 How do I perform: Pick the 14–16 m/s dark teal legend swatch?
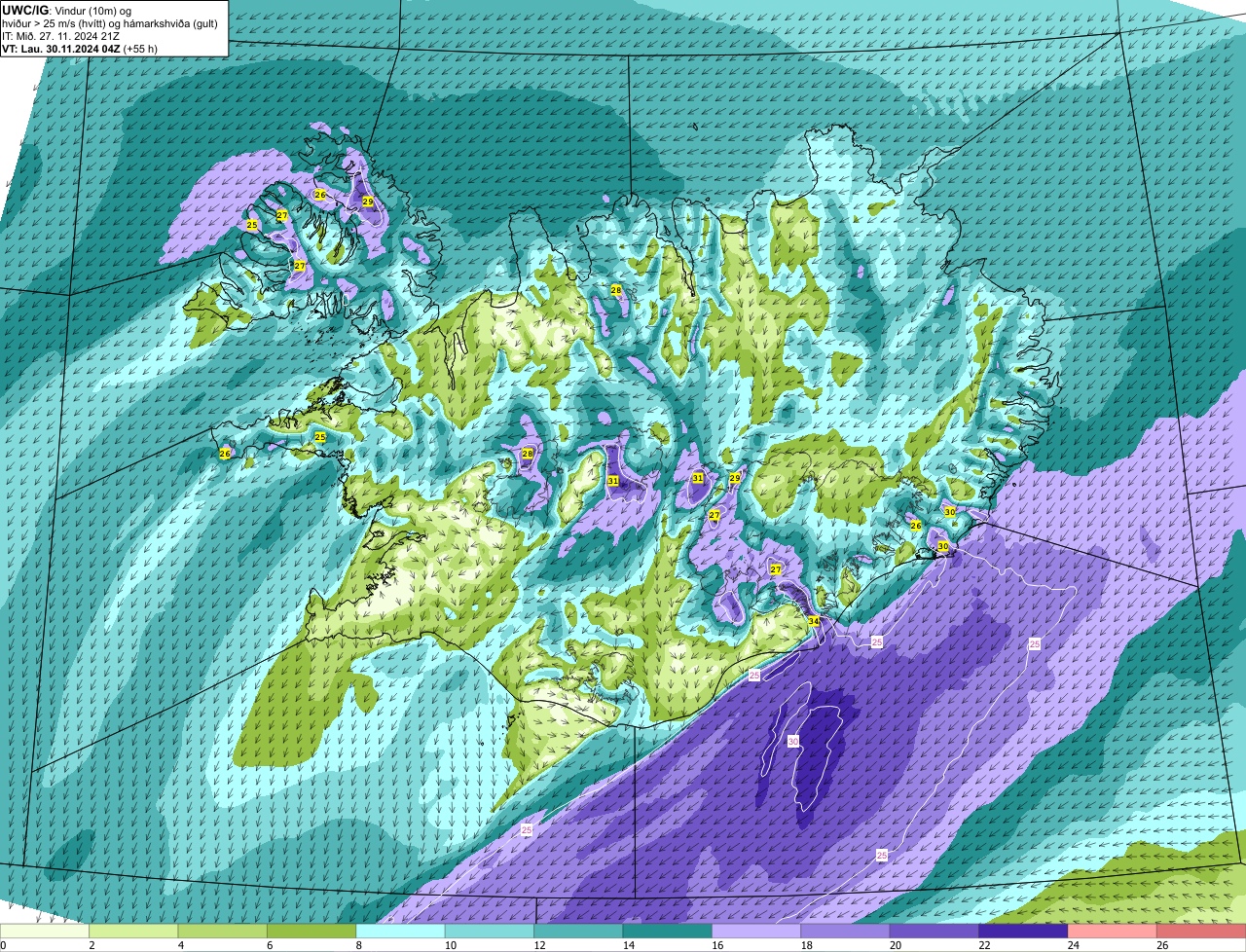(668, 932)
